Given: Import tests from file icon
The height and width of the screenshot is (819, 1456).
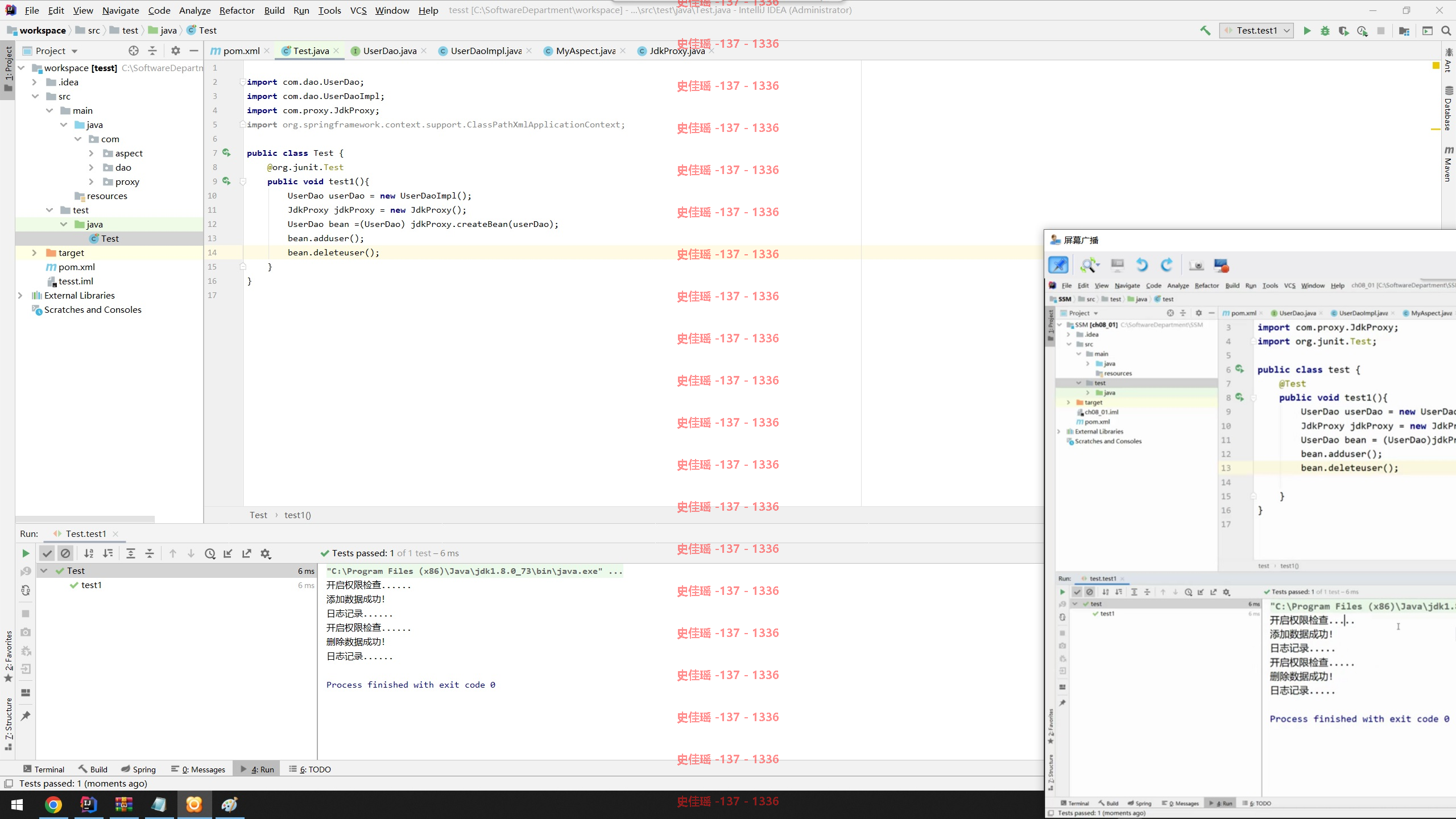Looking at the screenshot, I should coord(228,553).
